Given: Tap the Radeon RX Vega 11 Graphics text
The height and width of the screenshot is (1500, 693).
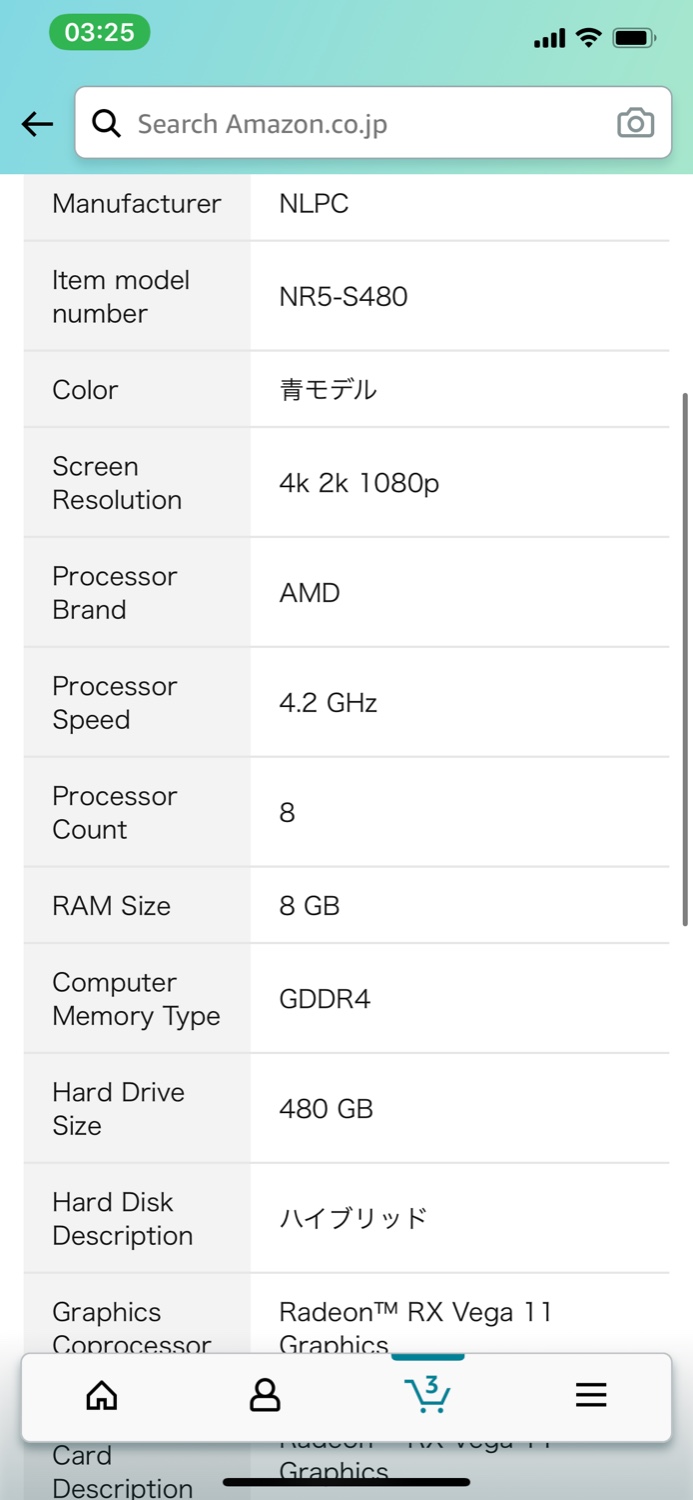Looking at the screenshot, I should tap(415, 1328).
